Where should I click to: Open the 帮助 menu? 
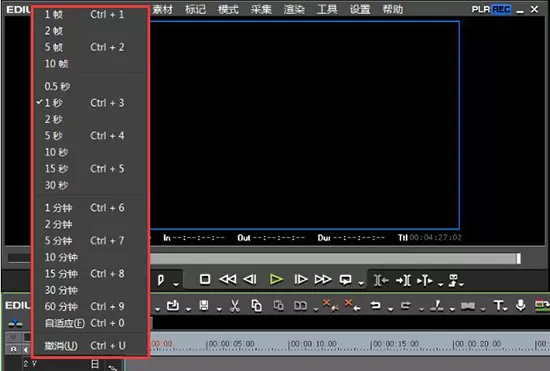[393, 9]
